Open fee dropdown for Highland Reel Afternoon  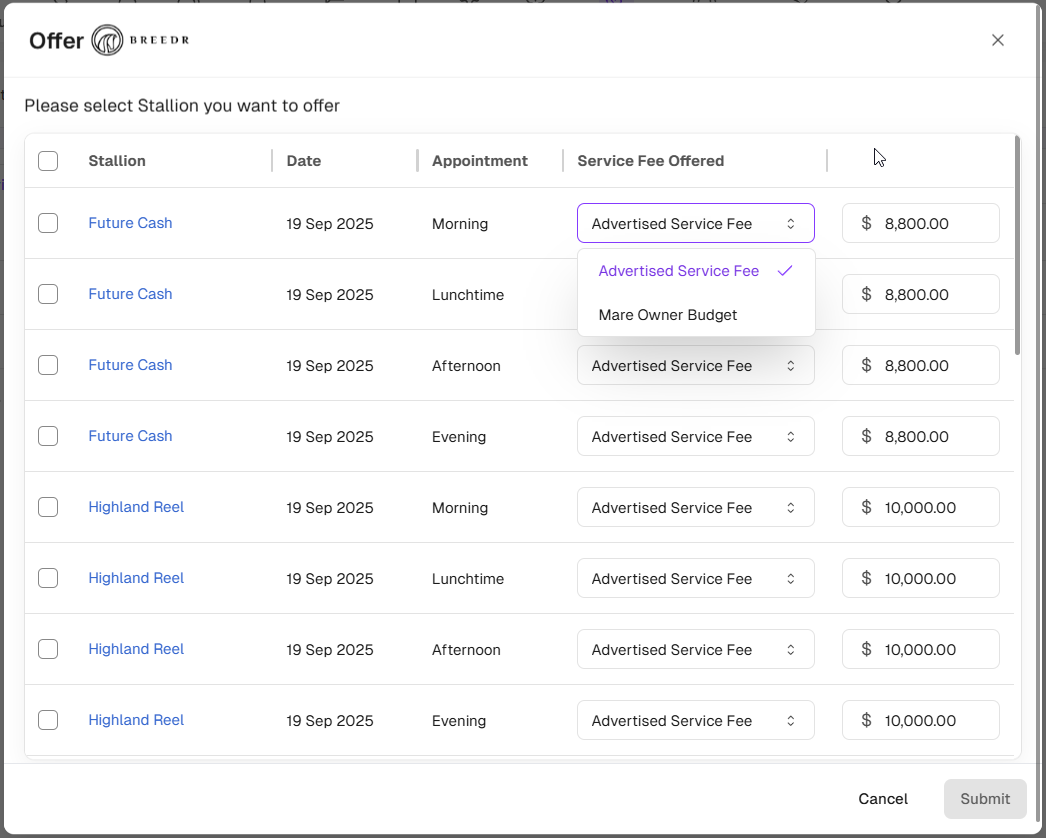(x=695, y=650)
